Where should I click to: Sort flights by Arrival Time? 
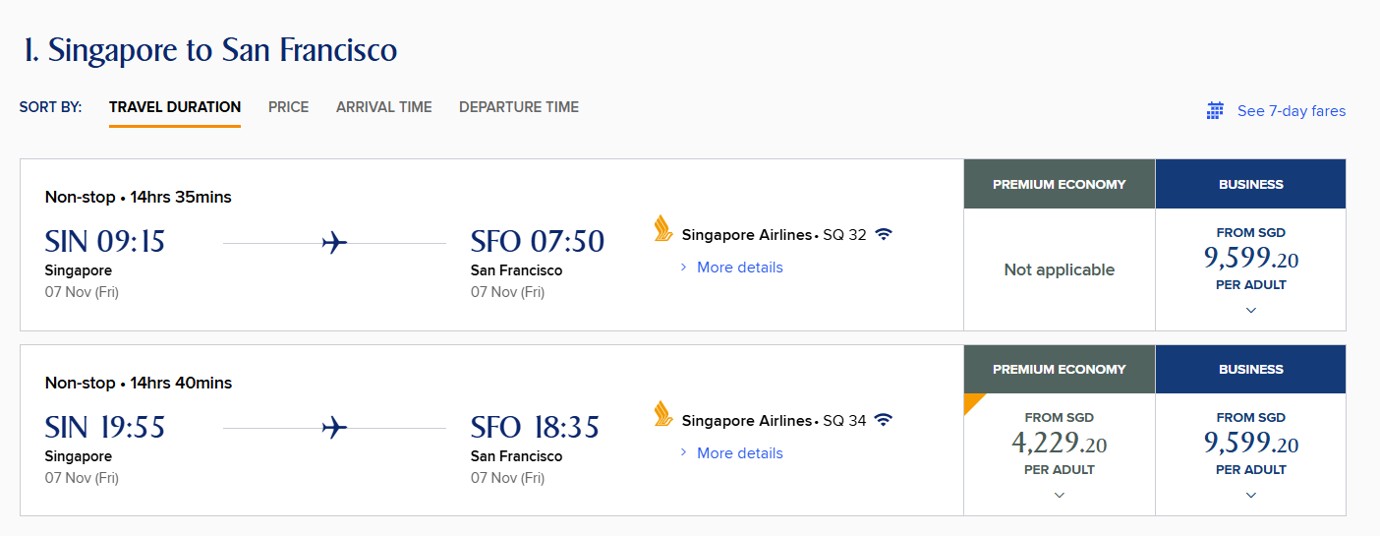[x=384, y=107]
